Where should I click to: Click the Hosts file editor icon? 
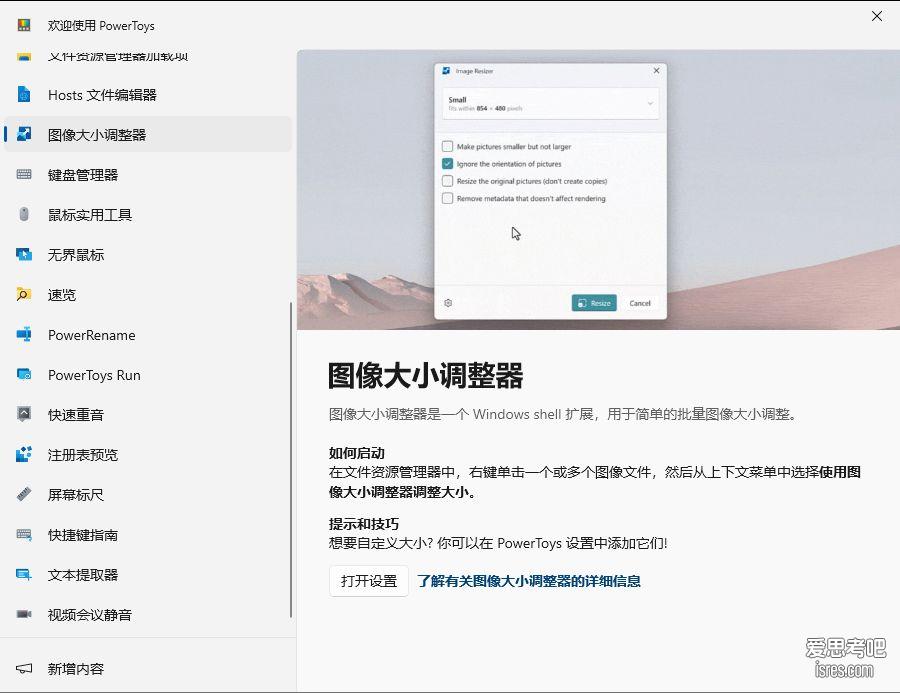pos(24,94)
